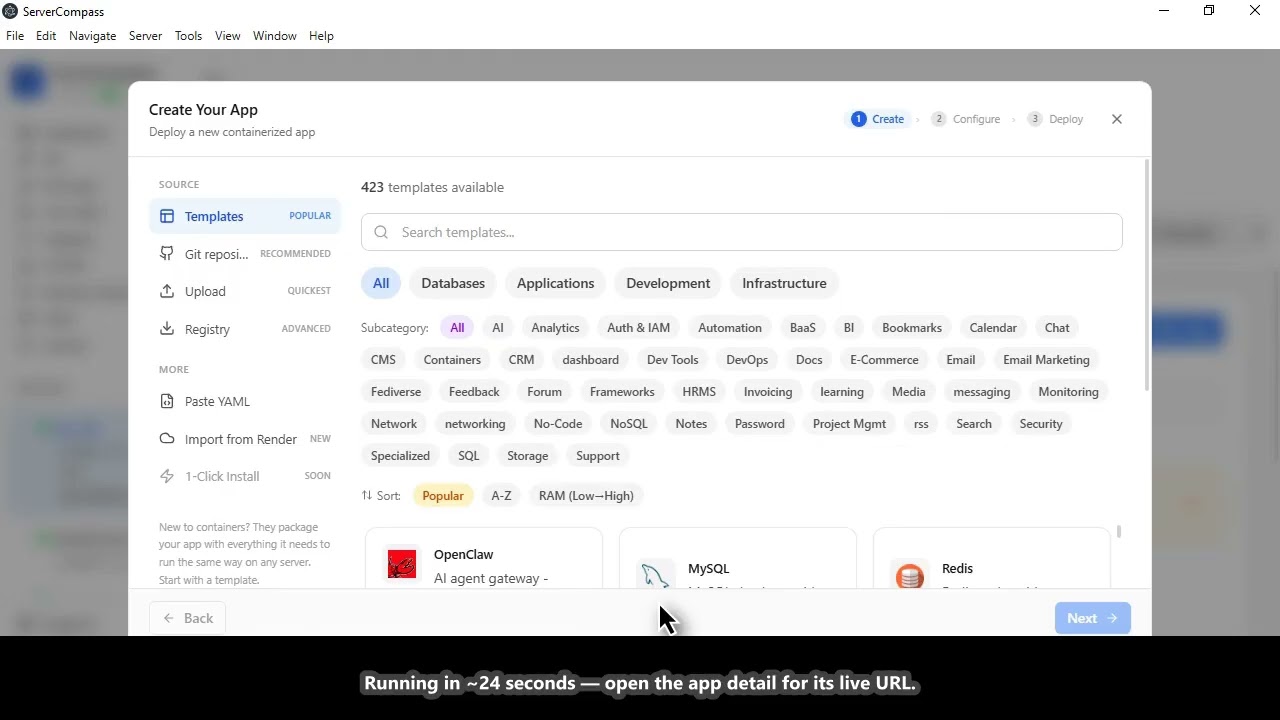Image resolution: width=1280 pixels, height=720 pixels.
Task: Filter by the Containers subcategory
Action: coord(452,360)
